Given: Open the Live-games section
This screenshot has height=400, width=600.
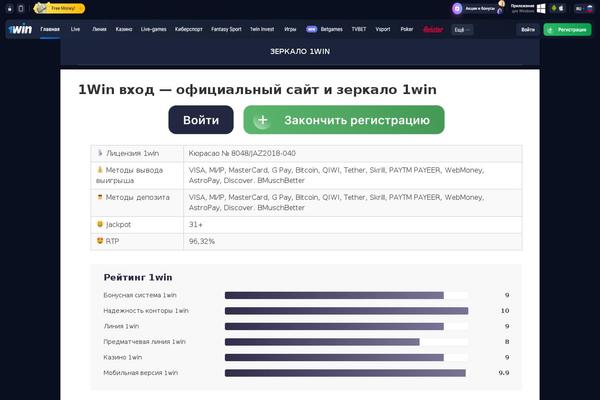Looking at the screenshot, I should tap(153, 29).
